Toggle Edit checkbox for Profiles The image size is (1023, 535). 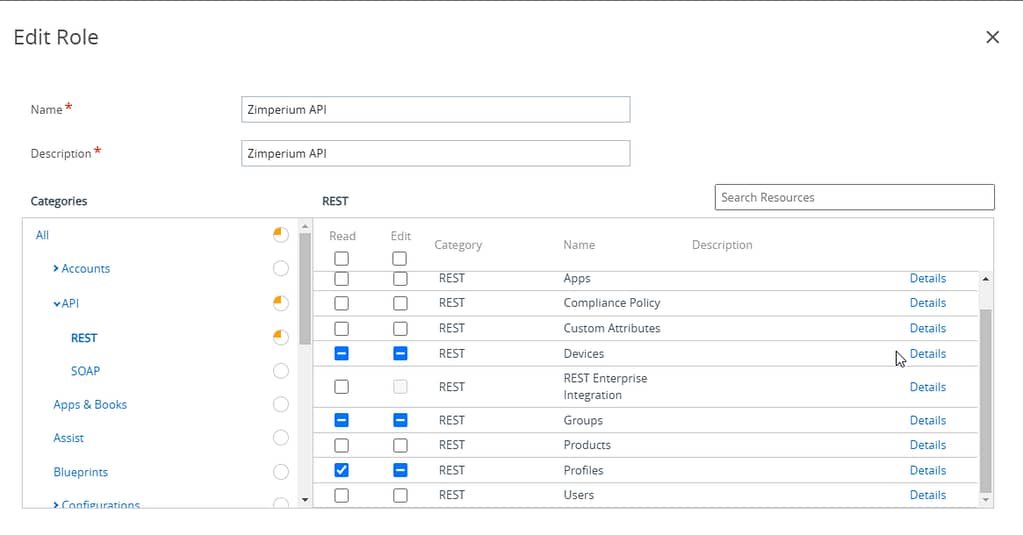point(400,470)
